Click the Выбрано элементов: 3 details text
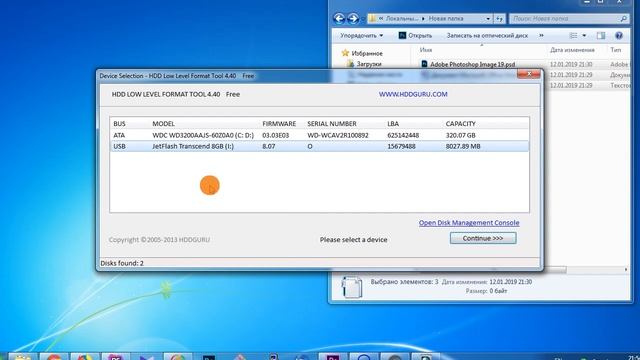Image resolution: width=640 pixels, height=360 pixels. (x=404, y=282)
